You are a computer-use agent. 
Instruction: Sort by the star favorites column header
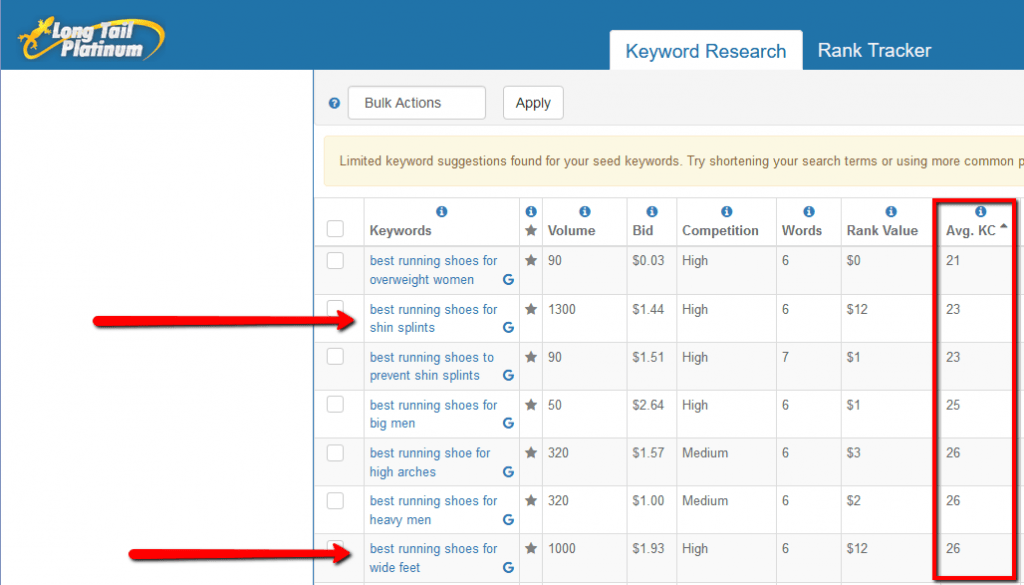coord(531,230)
